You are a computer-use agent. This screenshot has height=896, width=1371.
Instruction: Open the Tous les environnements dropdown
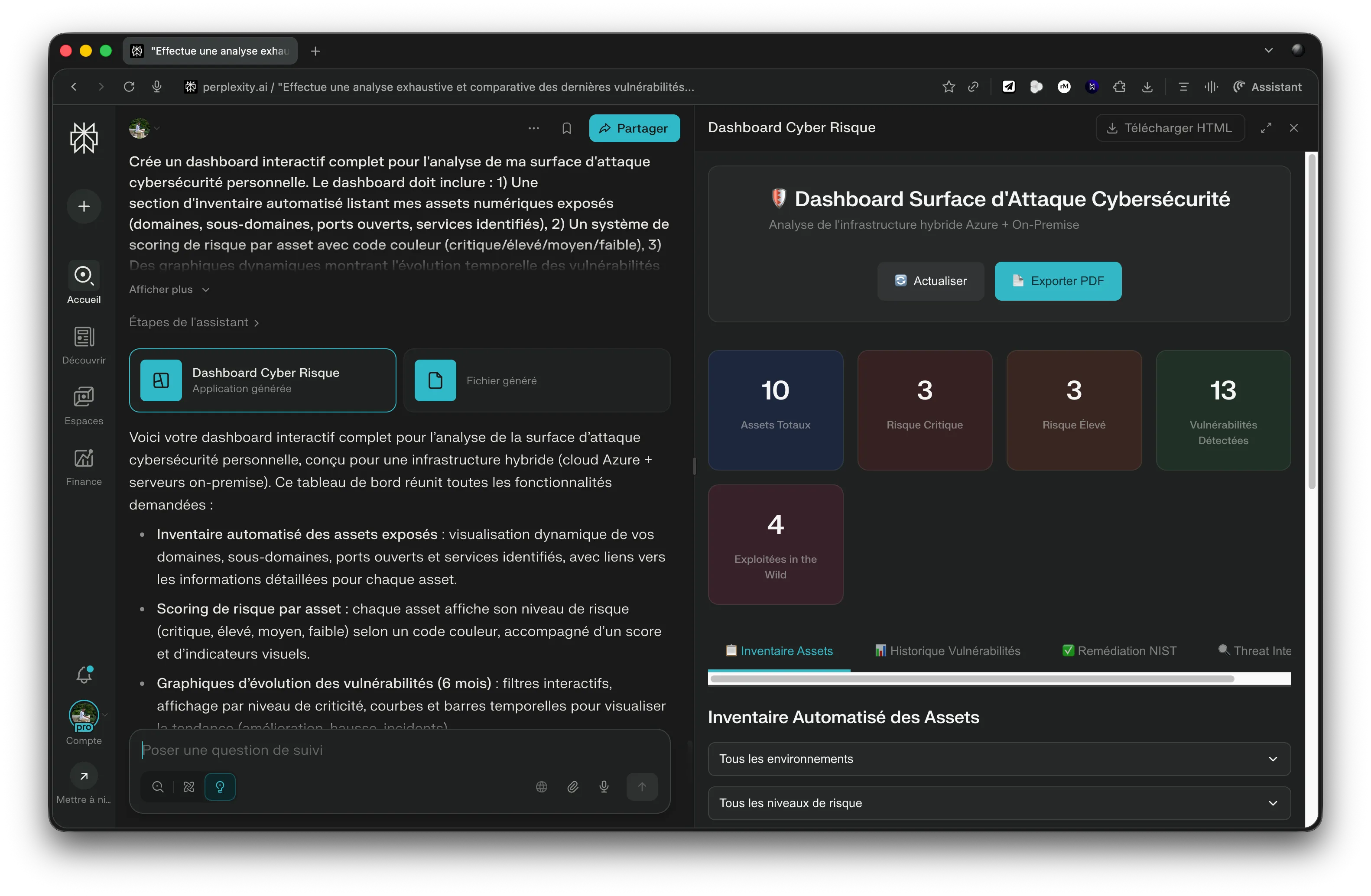coord(998,759)
